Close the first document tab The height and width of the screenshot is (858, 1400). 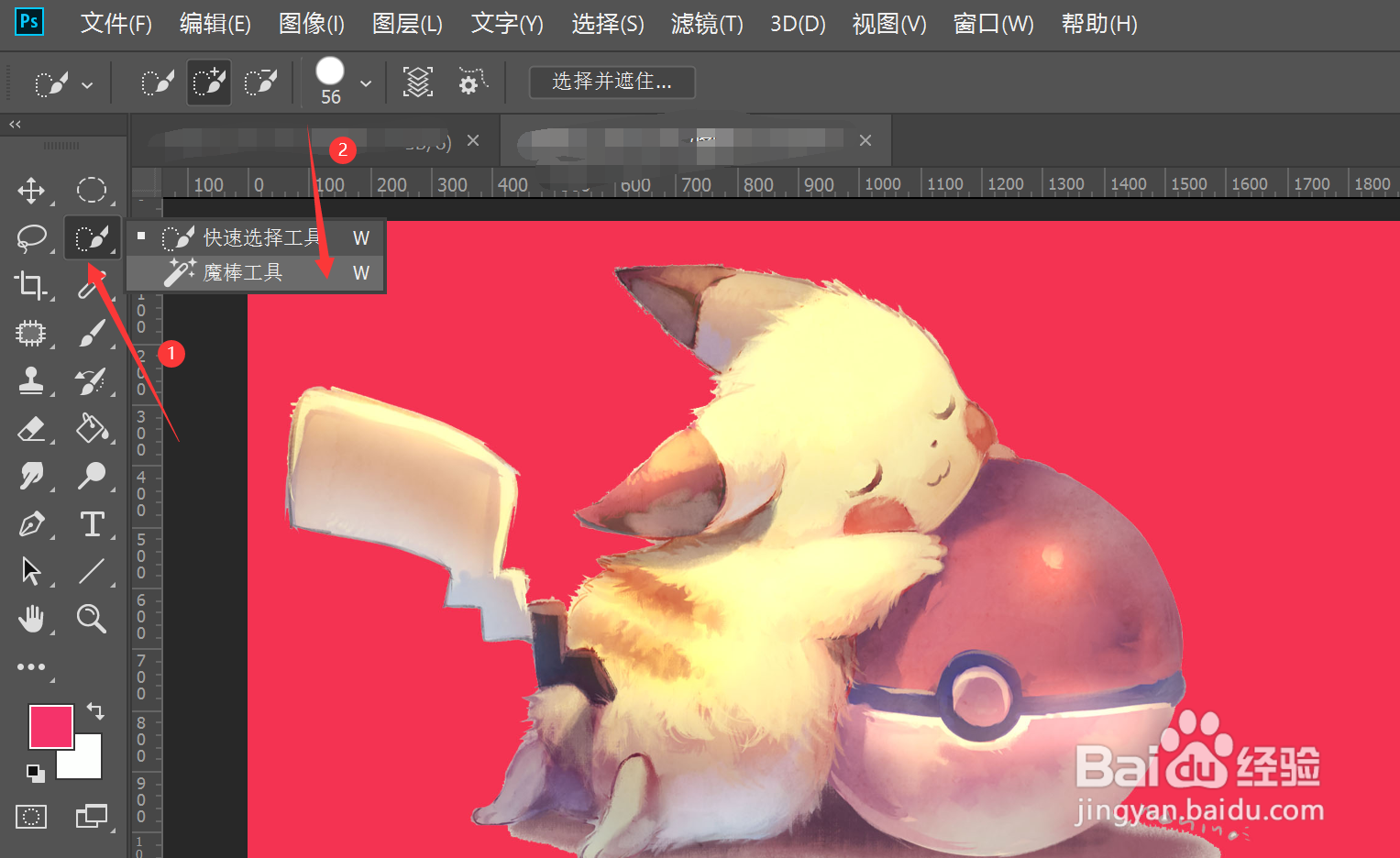click(473, 140)
